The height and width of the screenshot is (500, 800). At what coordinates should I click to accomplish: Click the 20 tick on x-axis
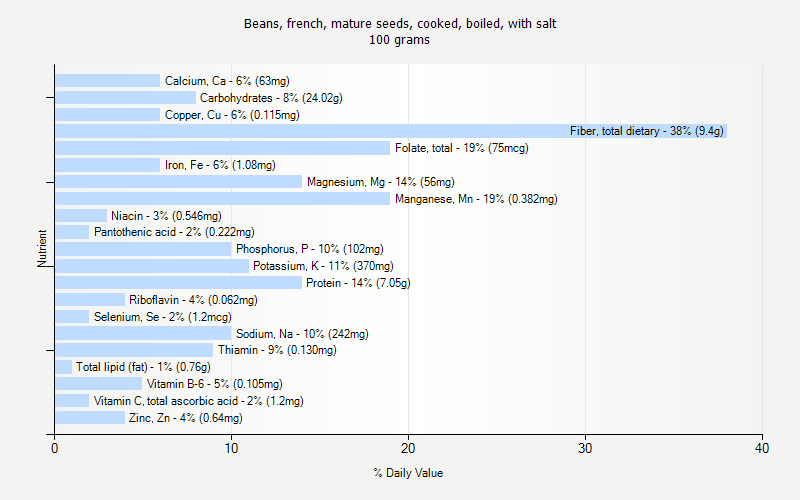[408, 449]
